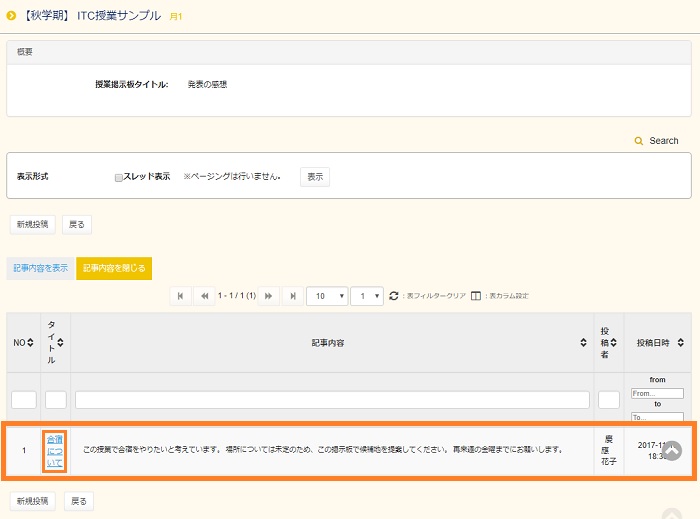Enable the スレッド表示 checkbox
This screenshot has height=519, width=700.
[x=118, y=177]
